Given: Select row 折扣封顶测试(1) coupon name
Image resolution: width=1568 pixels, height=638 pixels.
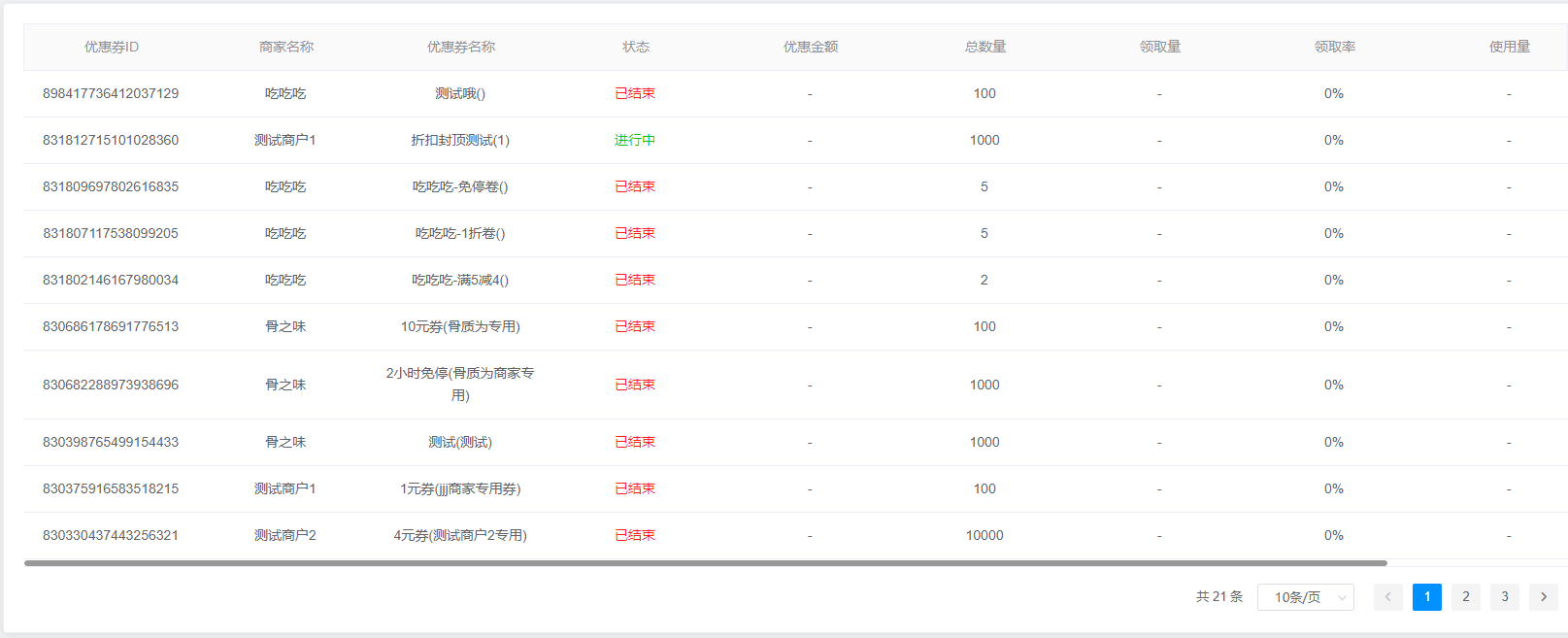Looking at the screenshot, I should 460,140.
